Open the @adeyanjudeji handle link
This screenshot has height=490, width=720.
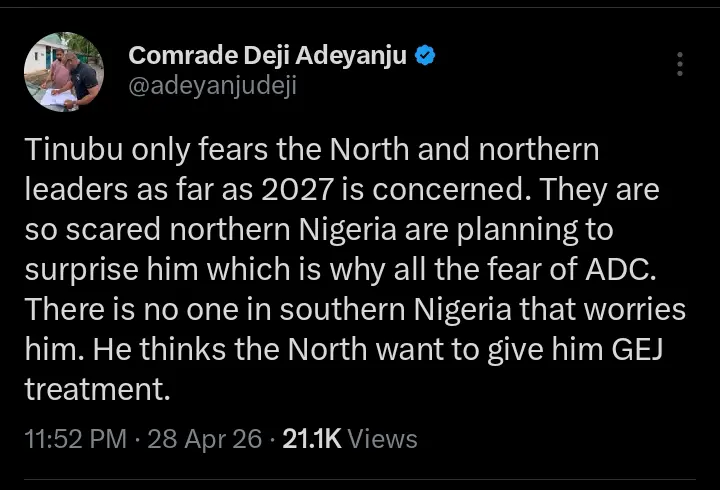pos(212,86)
